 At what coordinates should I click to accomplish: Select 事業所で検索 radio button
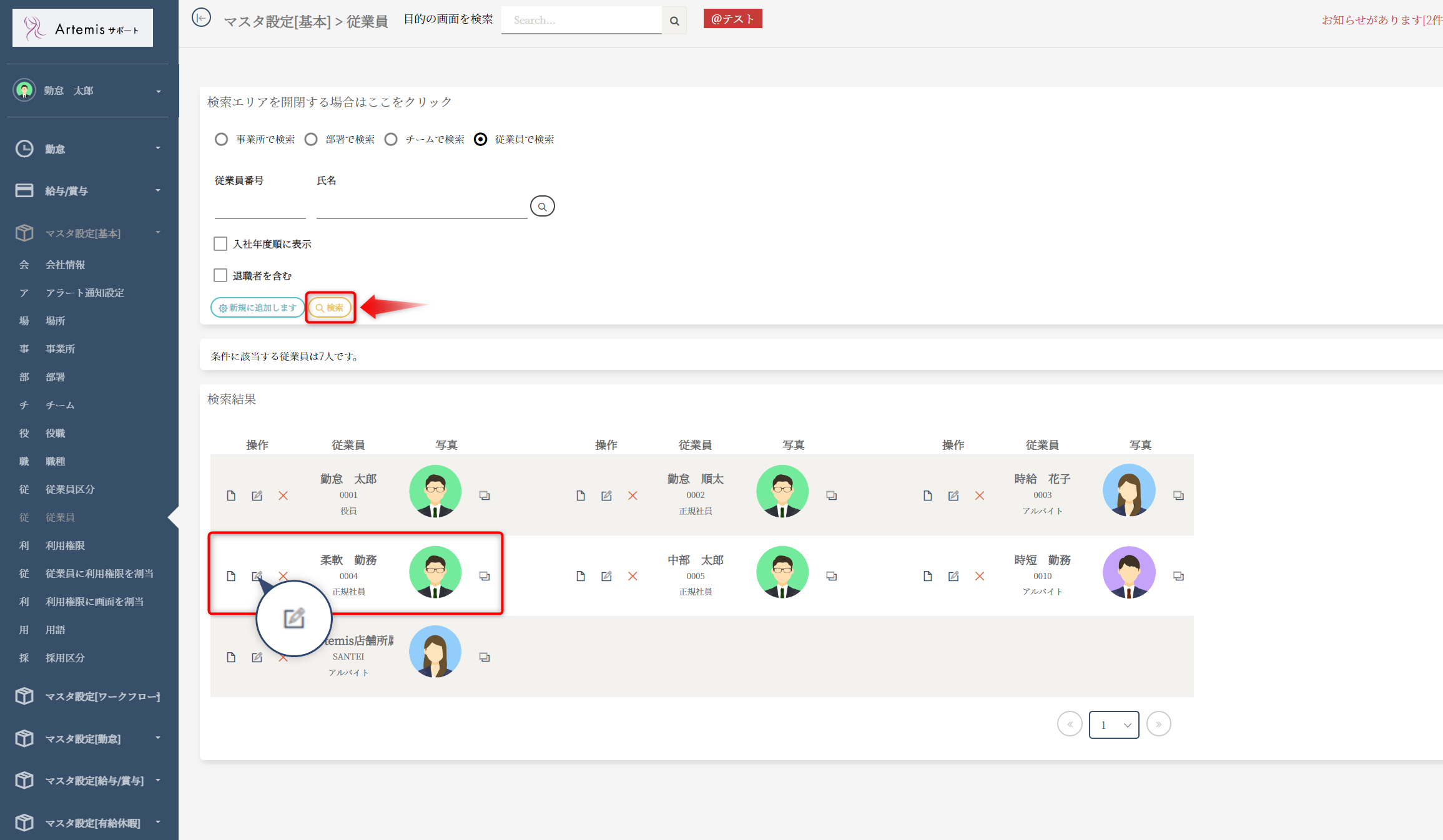pos(221,139)
